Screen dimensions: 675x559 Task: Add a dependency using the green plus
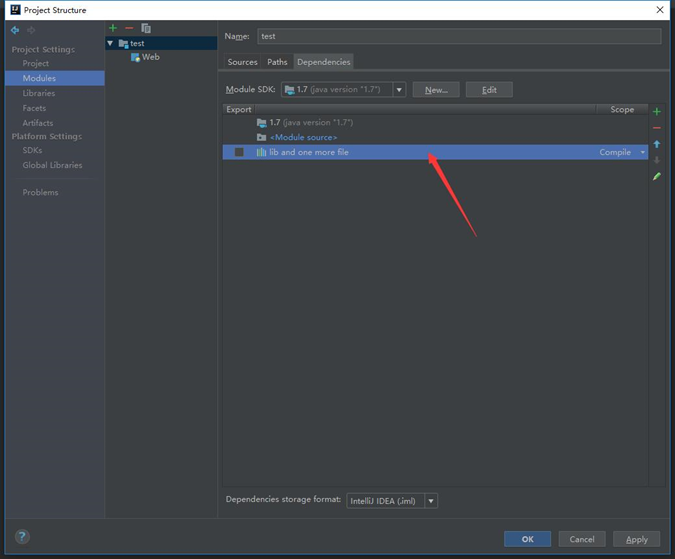tap(657, 112)
